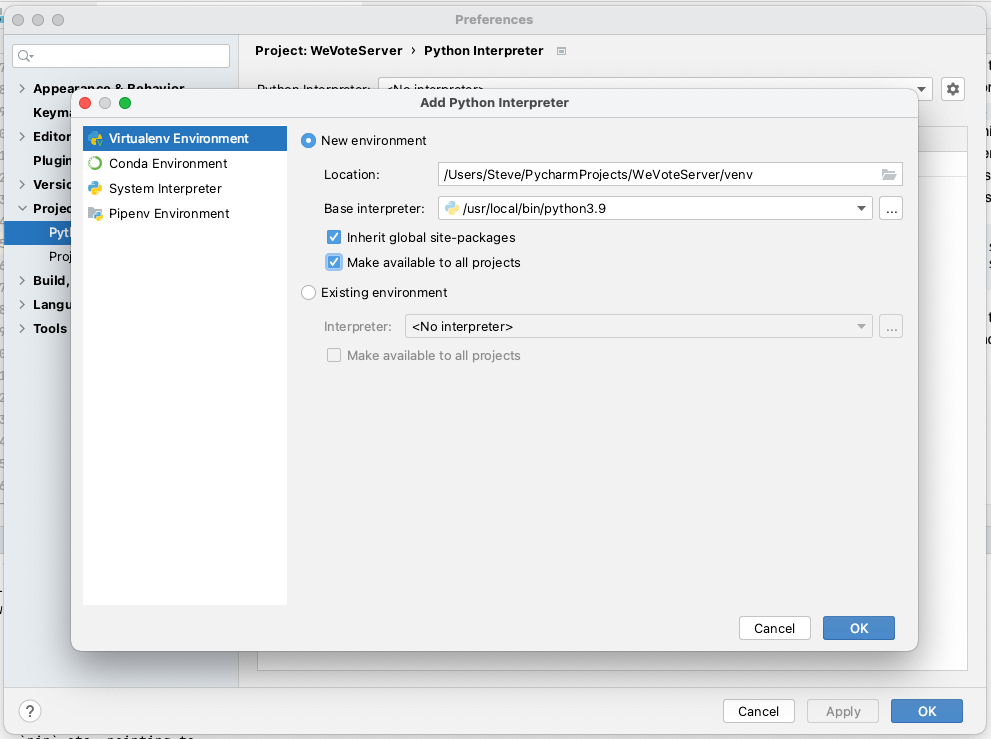
Task: Expand Appearance & Behavior in Preferences tree
Action: tap(22, 89)
